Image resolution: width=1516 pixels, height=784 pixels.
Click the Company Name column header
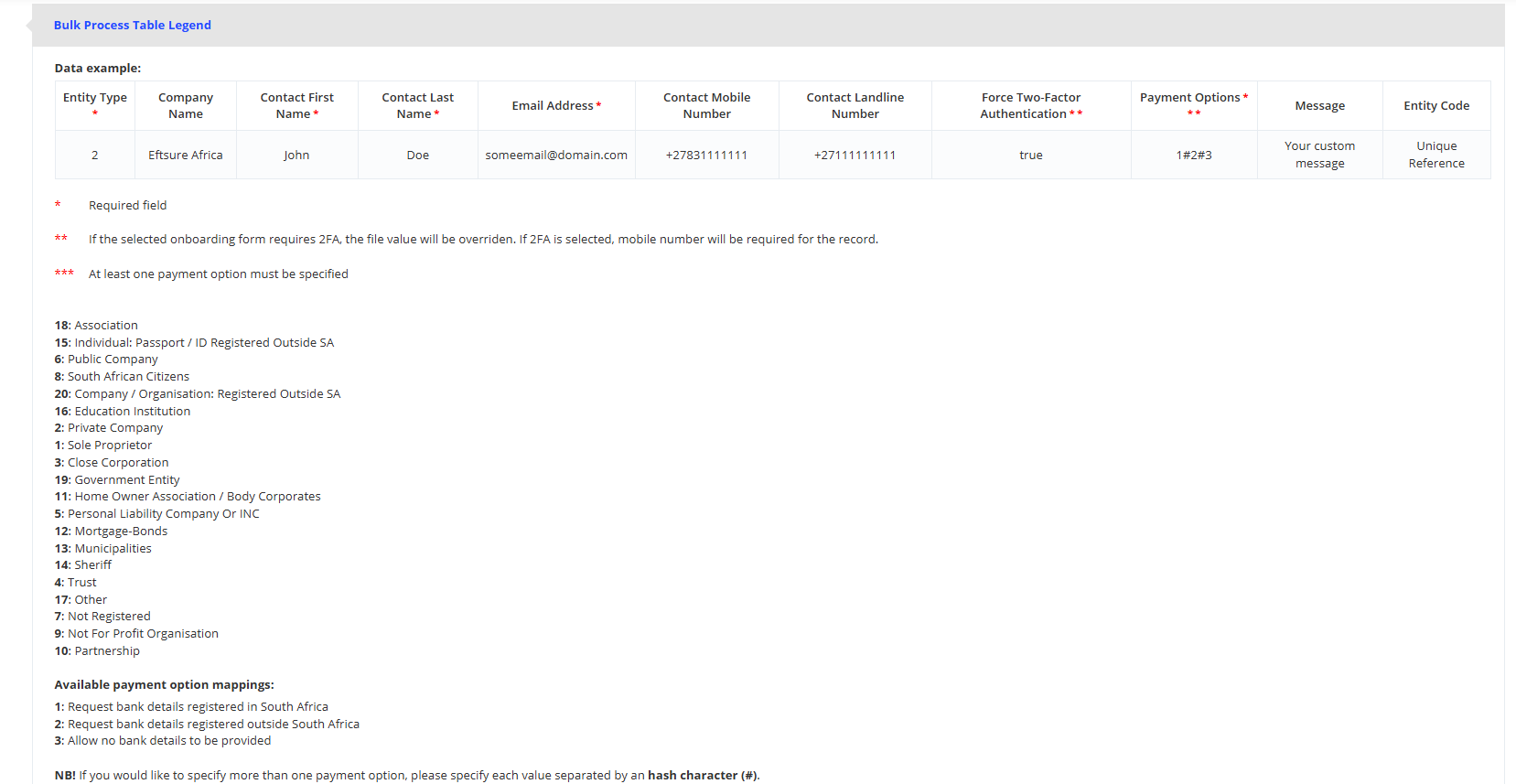[x=186, y=105]
